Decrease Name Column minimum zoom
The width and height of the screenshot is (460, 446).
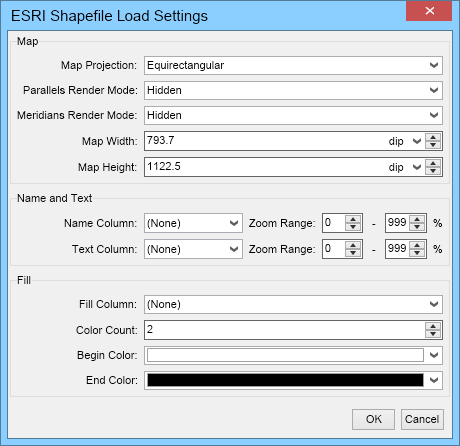[353, 227]
